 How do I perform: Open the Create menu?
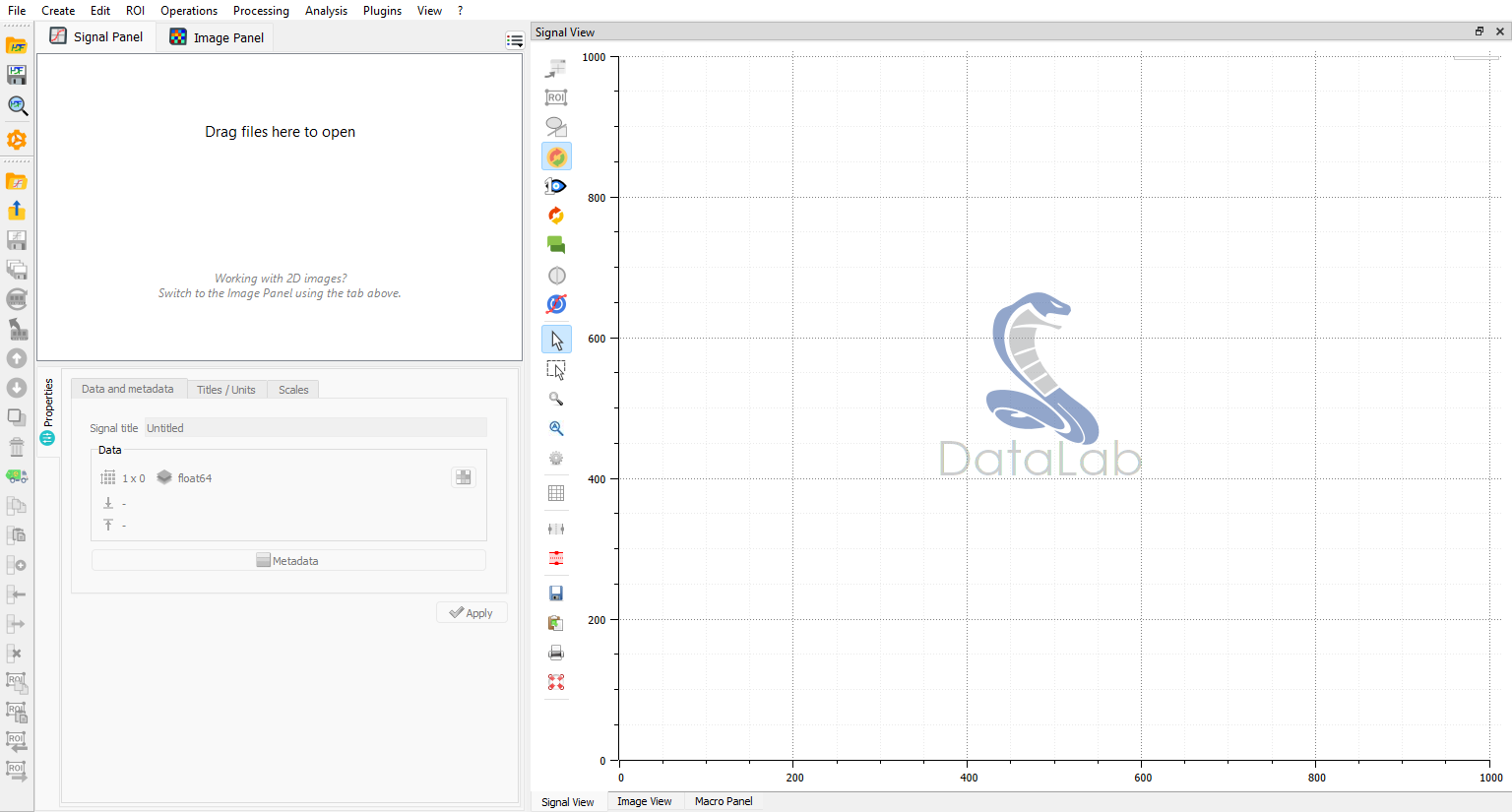click(x=58, y=11)
